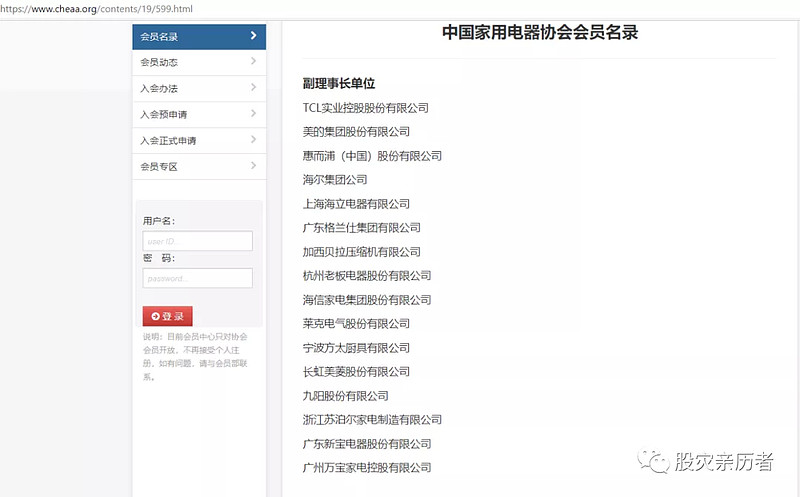Open the 入会正式申请 sidebar menu item
The width and height of the screenshot is (800, 497).
tap(199, 141)
